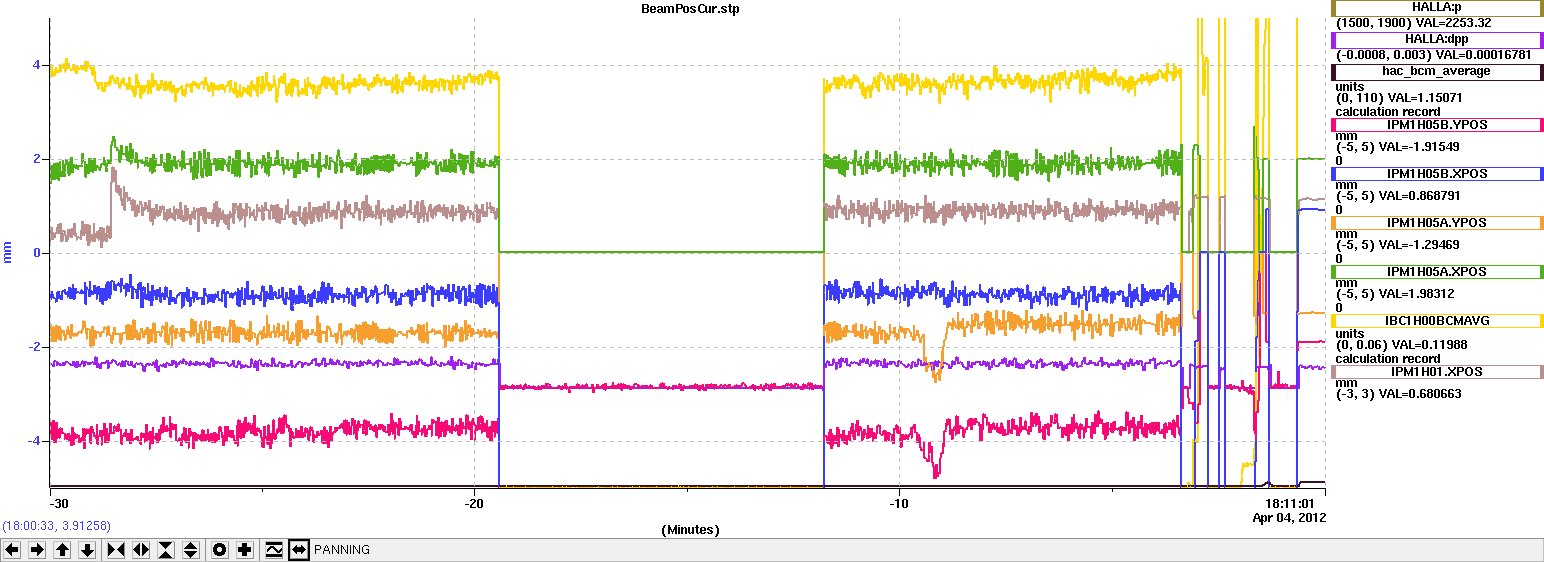Click the Apr 04, 2012 date label
Image resolution: width=1544 pixels, height=562 pixels.
click(x=1290, y=518)
